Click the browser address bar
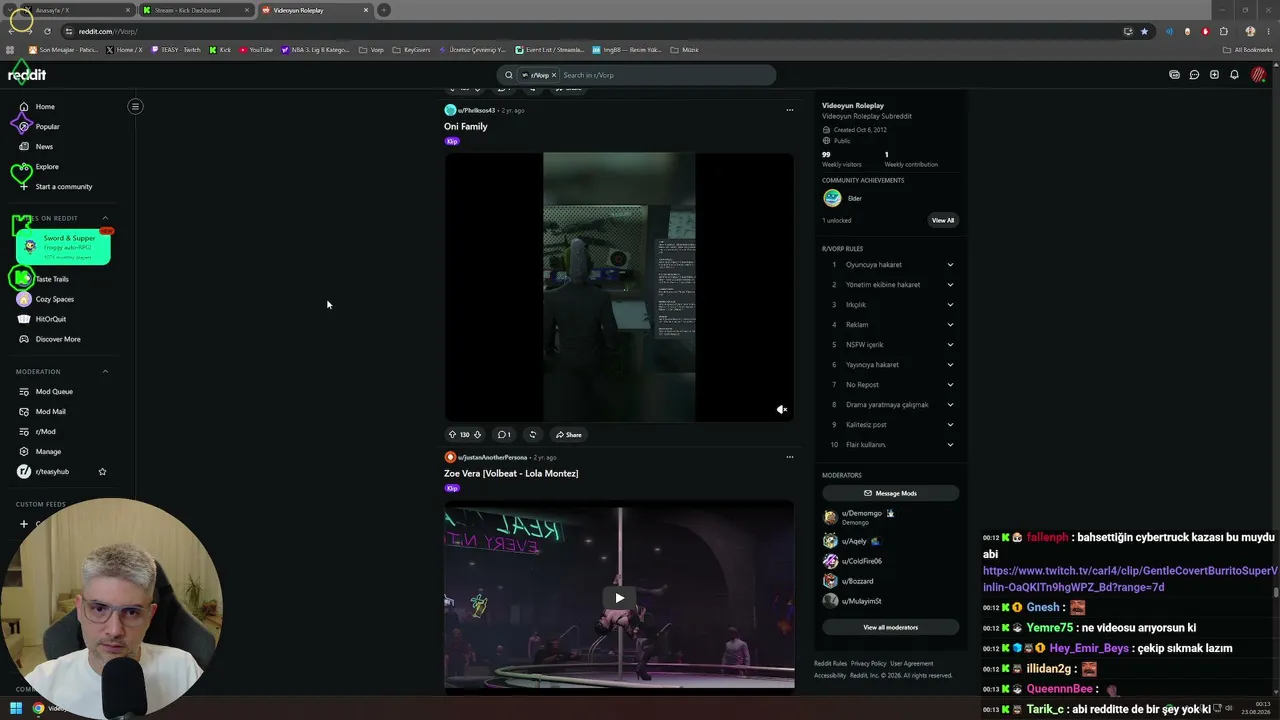The height and width of the screenshot is (720, 1280). pyautogui.click(x=590, y=31)
